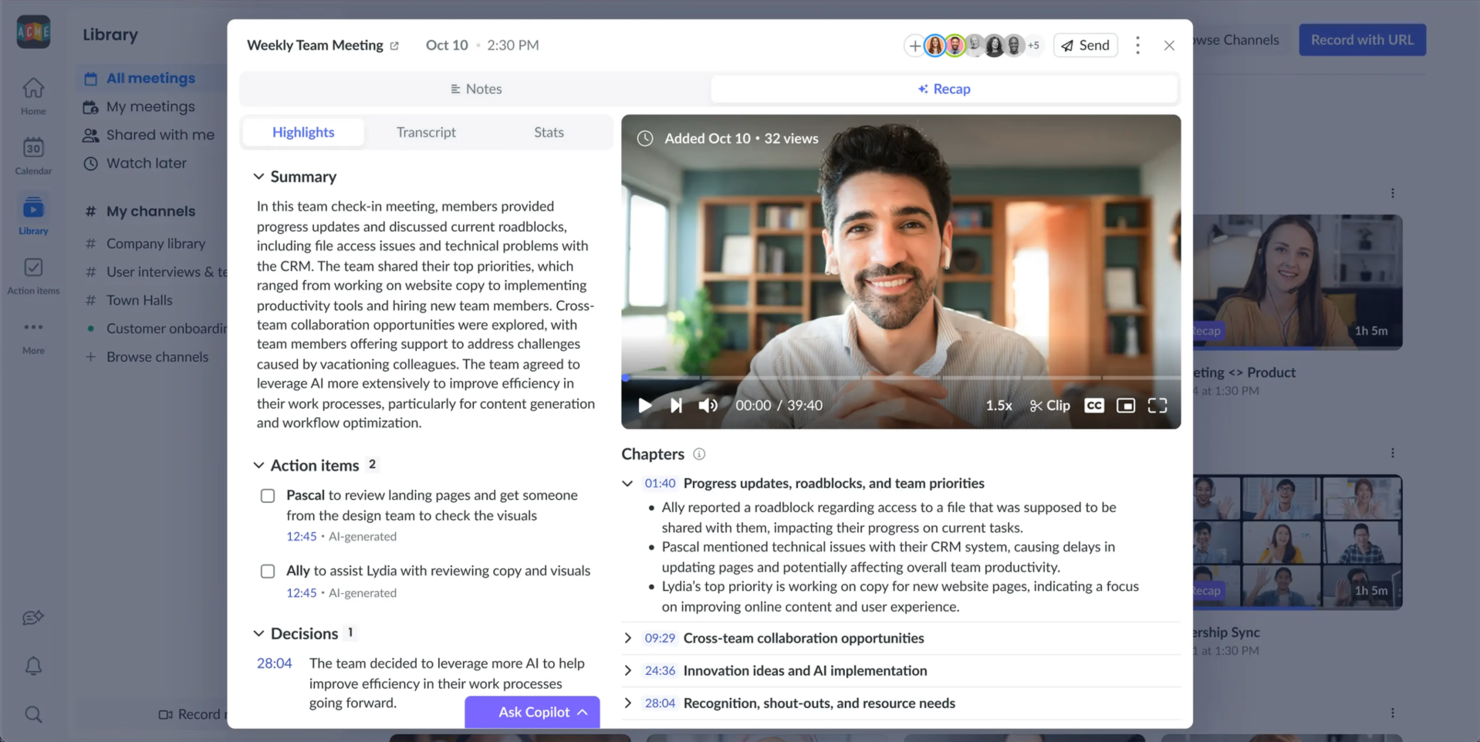Open the Stats tab
This screenshot has width=1480, height=742.
coord(549,131)
